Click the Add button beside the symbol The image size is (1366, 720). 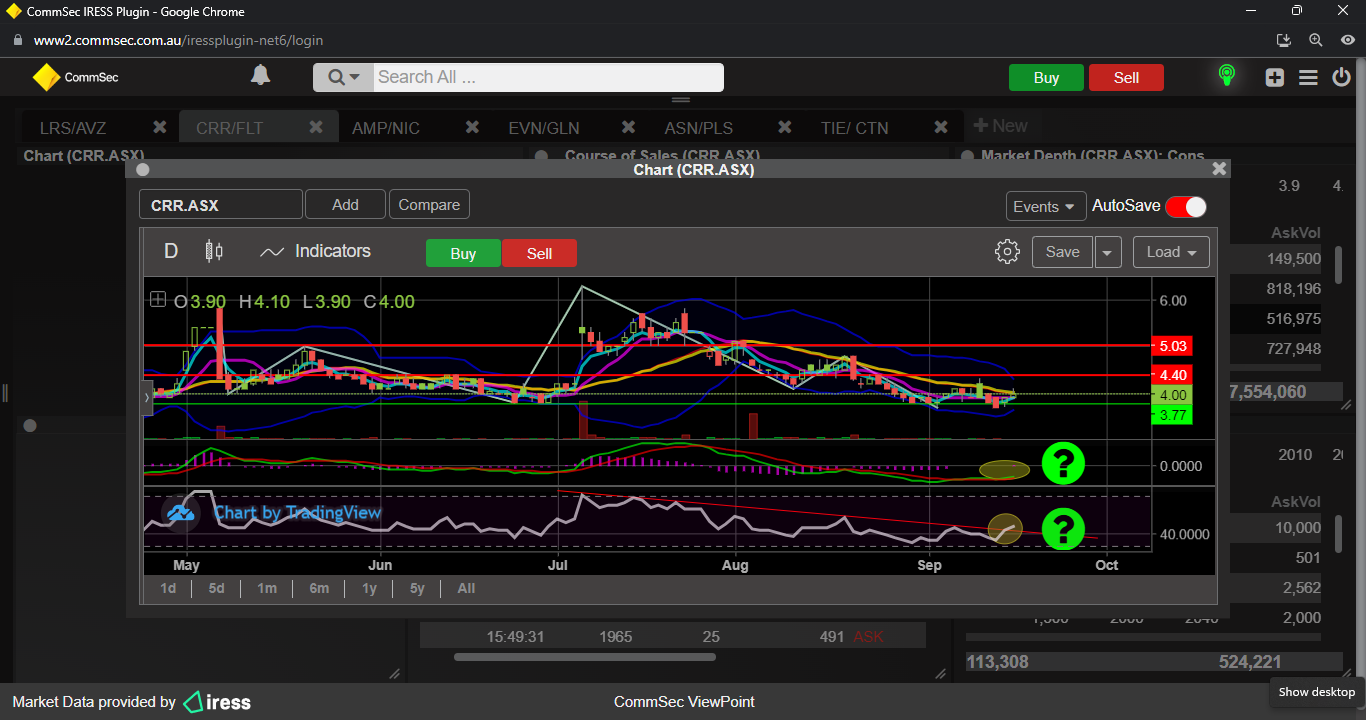pyautogui.click(x=345, y=205)
